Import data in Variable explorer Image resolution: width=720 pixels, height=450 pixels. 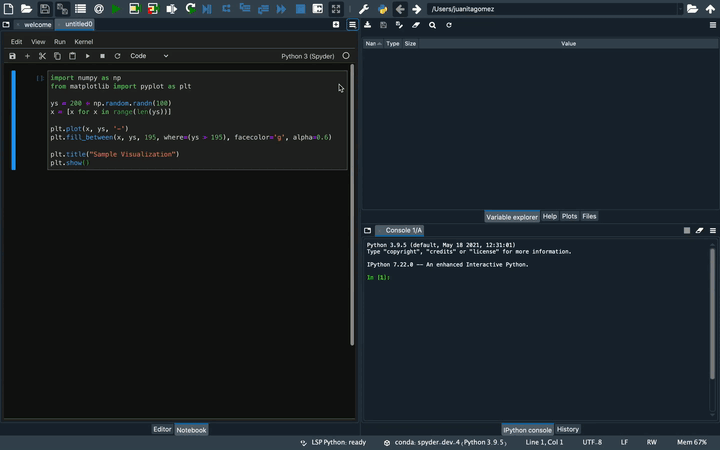click(368, 25)
